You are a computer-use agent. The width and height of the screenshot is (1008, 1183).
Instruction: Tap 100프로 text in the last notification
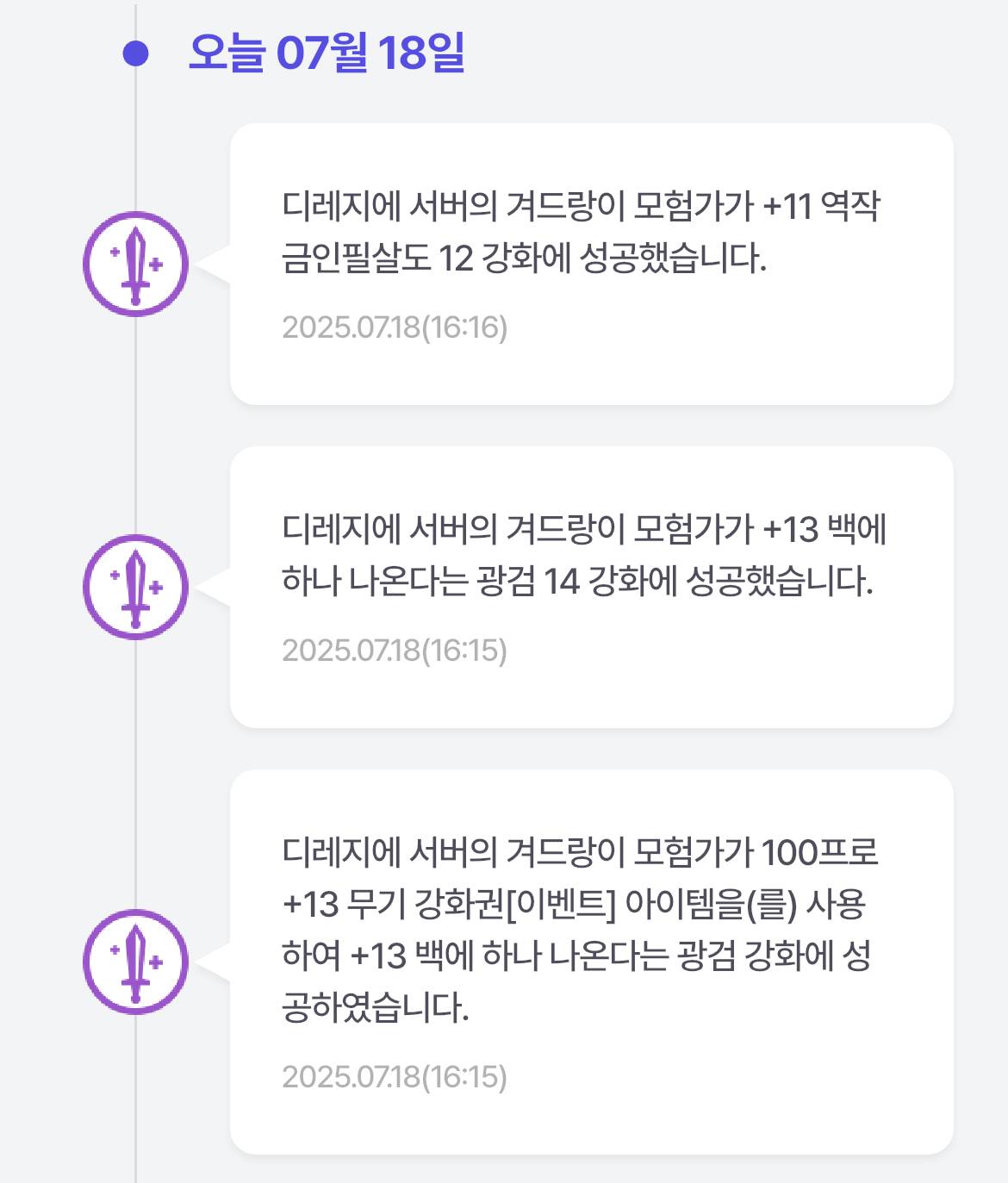(820, 852)
